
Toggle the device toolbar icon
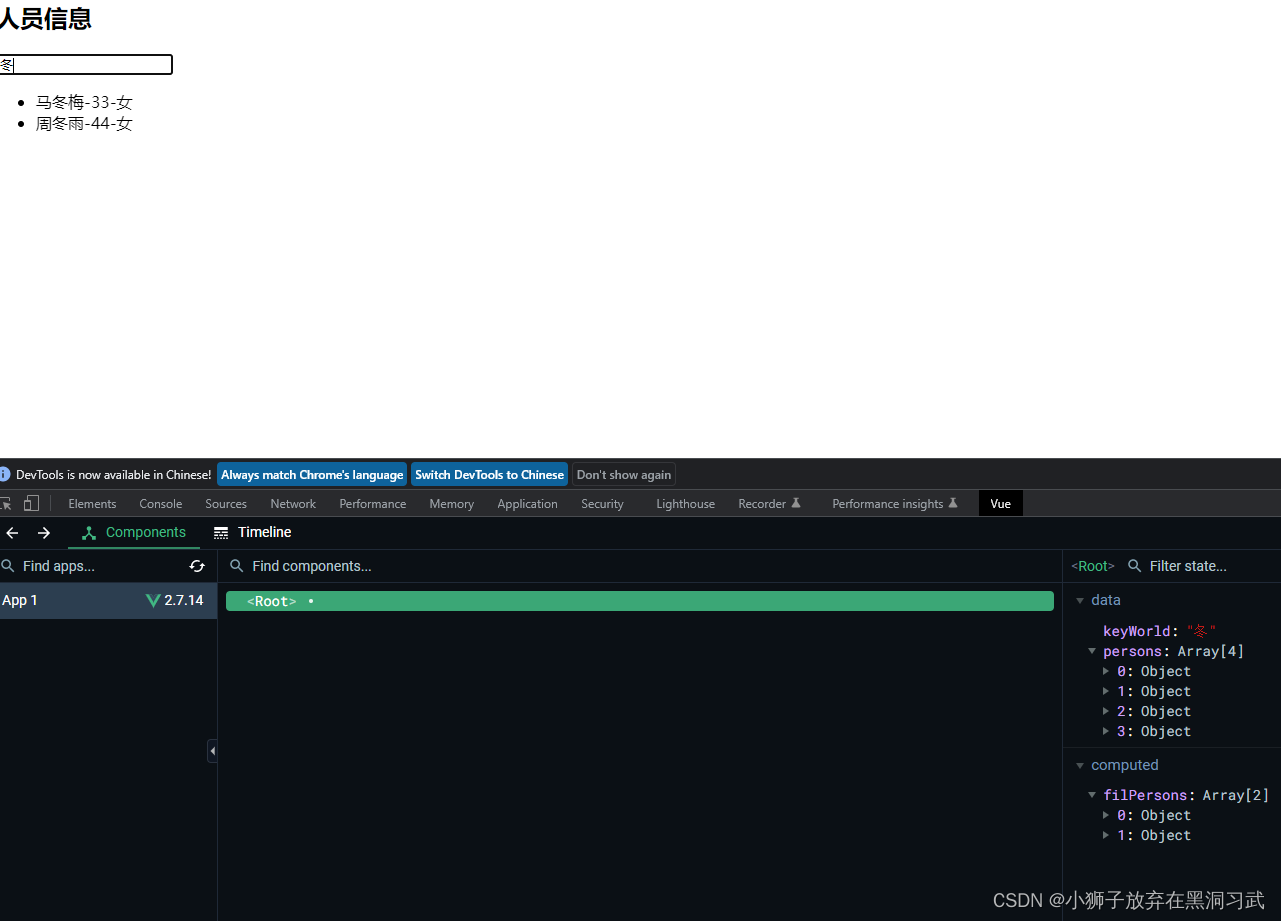point(31,503)
